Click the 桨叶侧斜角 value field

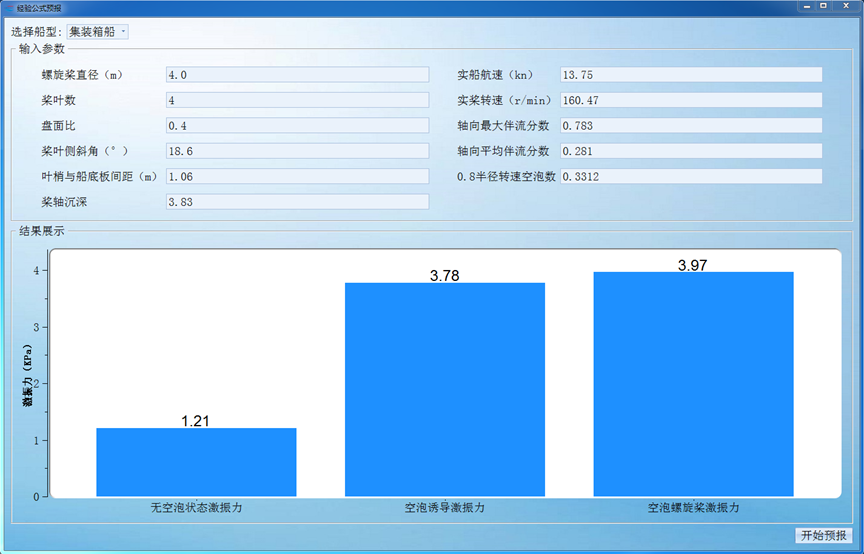coord(296,151)
